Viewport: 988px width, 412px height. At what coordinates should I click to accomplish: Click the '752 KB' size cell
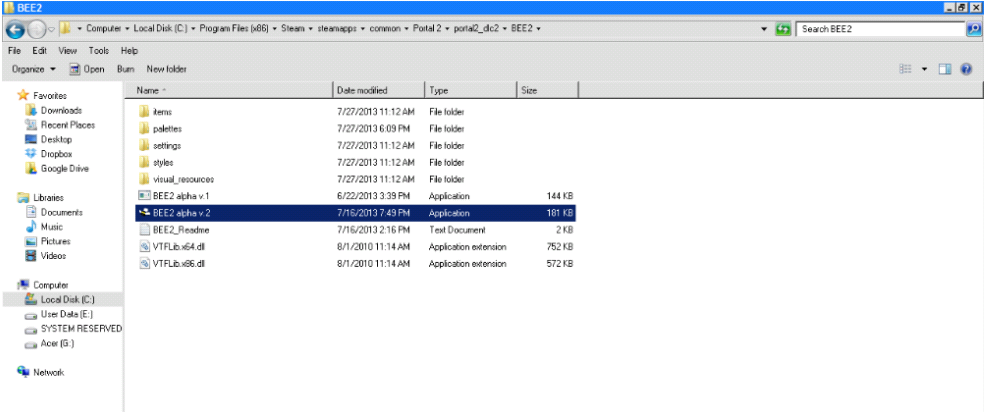point(560,246)
